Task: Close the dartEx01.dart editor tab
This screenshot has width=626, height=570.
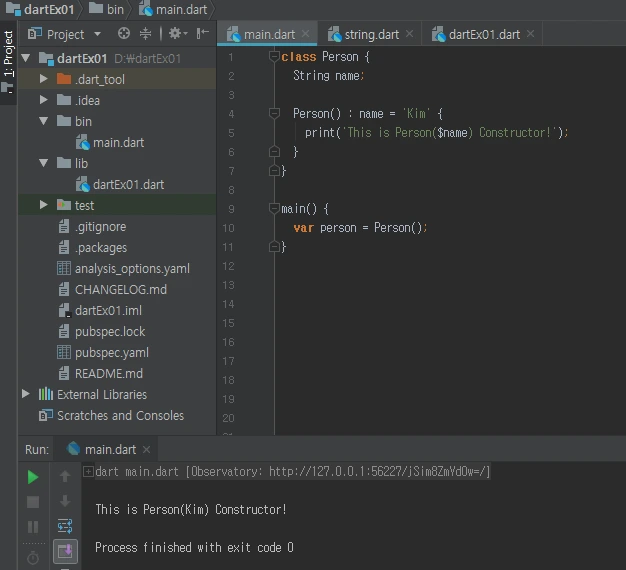Action: coord(530,34)
